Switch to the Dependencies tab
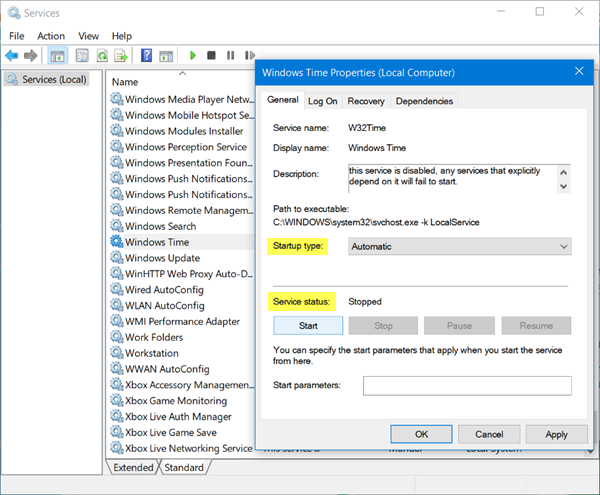 pyautogui.click(x=424, y=101)
